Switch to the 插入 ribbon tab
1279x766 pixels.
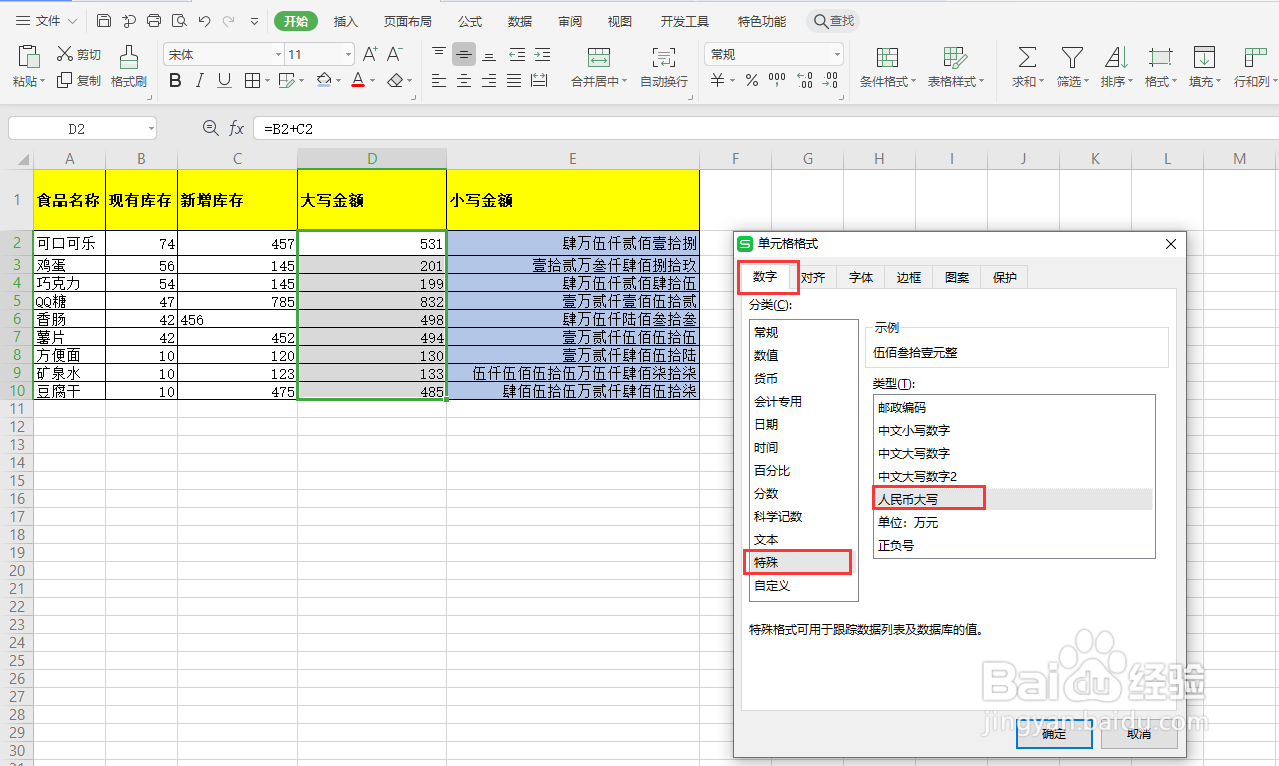[345, 20]
